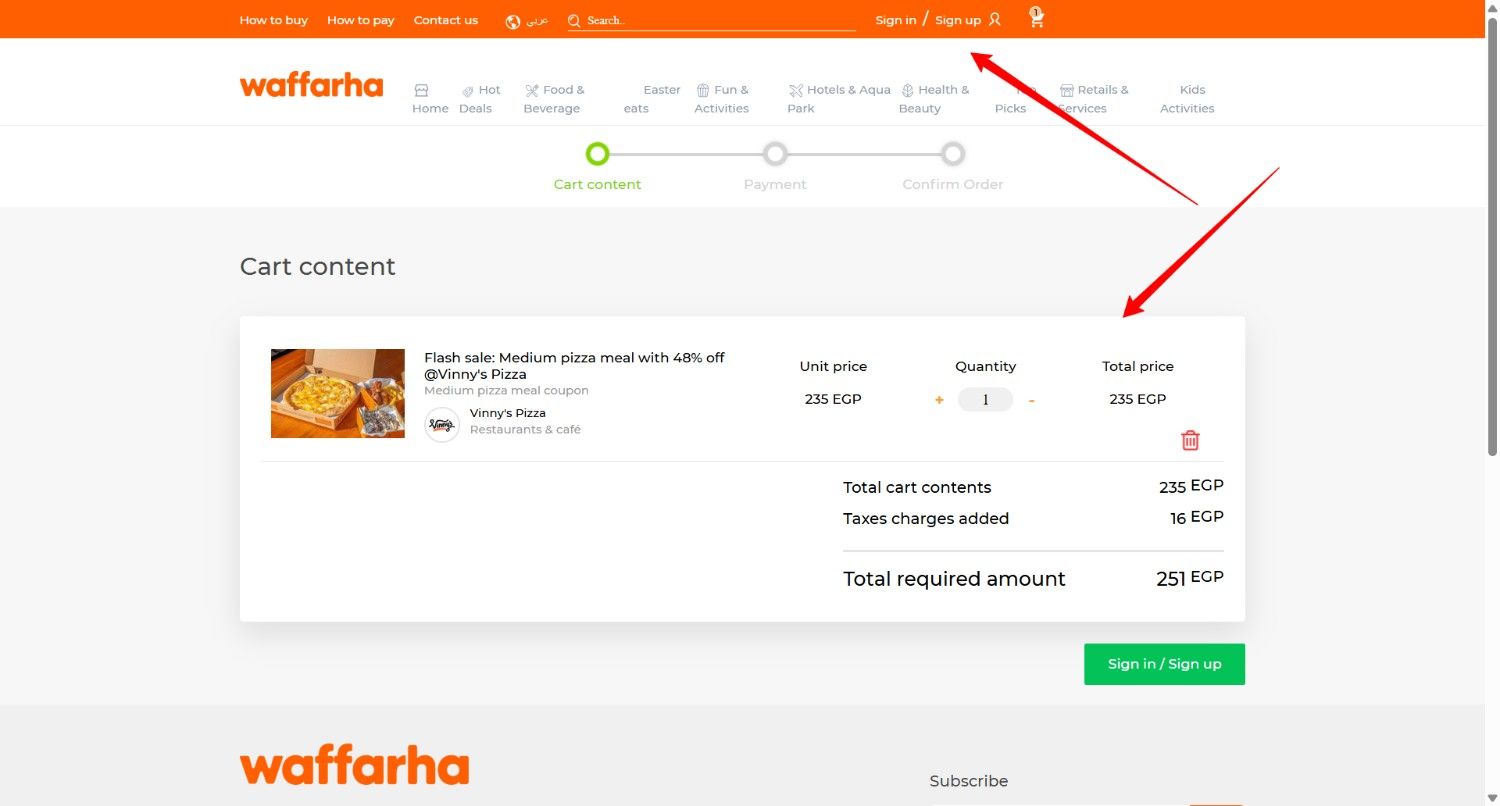Click the How to pay link
Screen dimensions: 1500x806
point(361,20)
